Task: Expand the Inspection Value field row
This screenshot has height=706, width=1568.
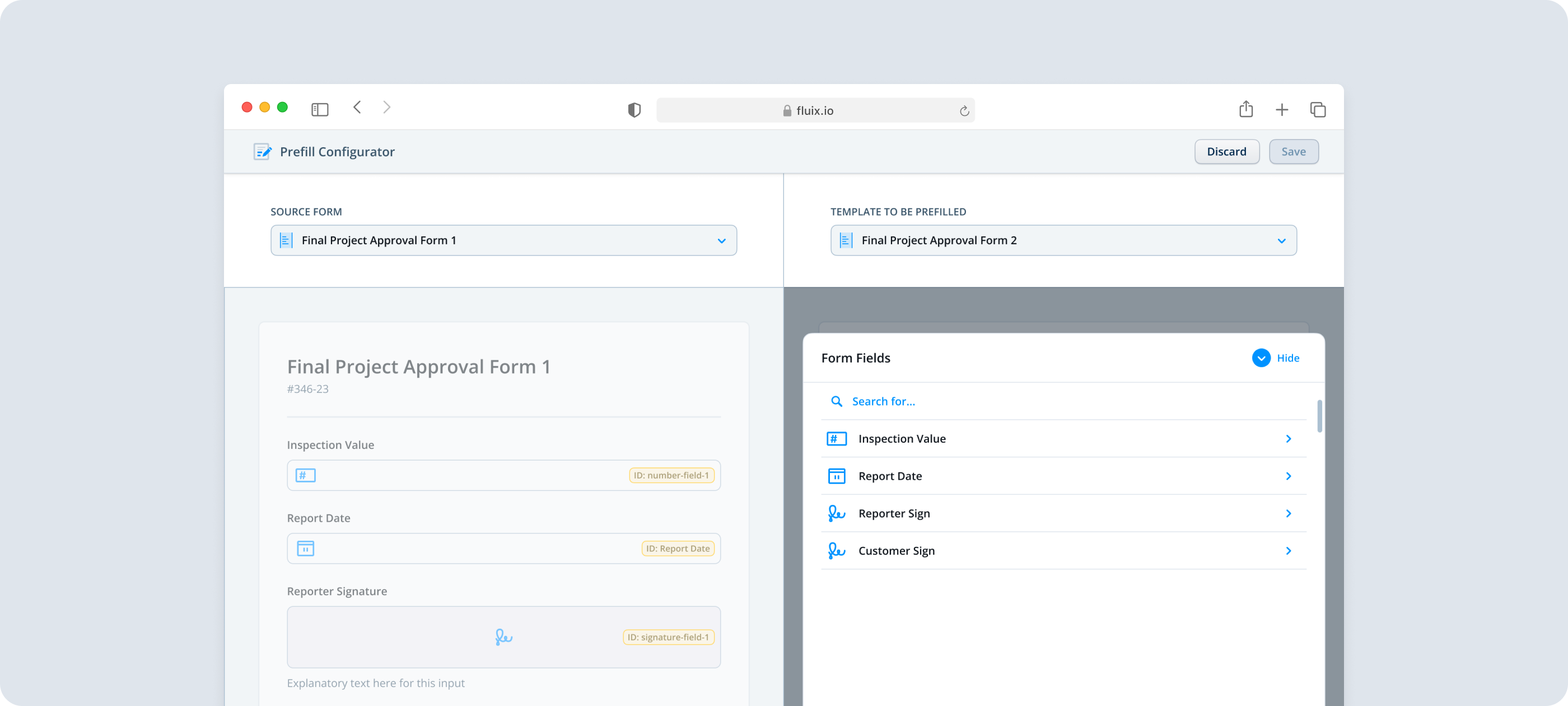Action: [1288, 438]
